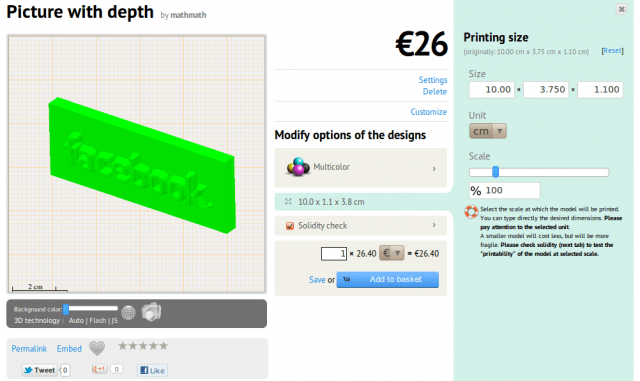Click the camera snapshot icon
The image size is (640, 381).
[x=151, y=312]
